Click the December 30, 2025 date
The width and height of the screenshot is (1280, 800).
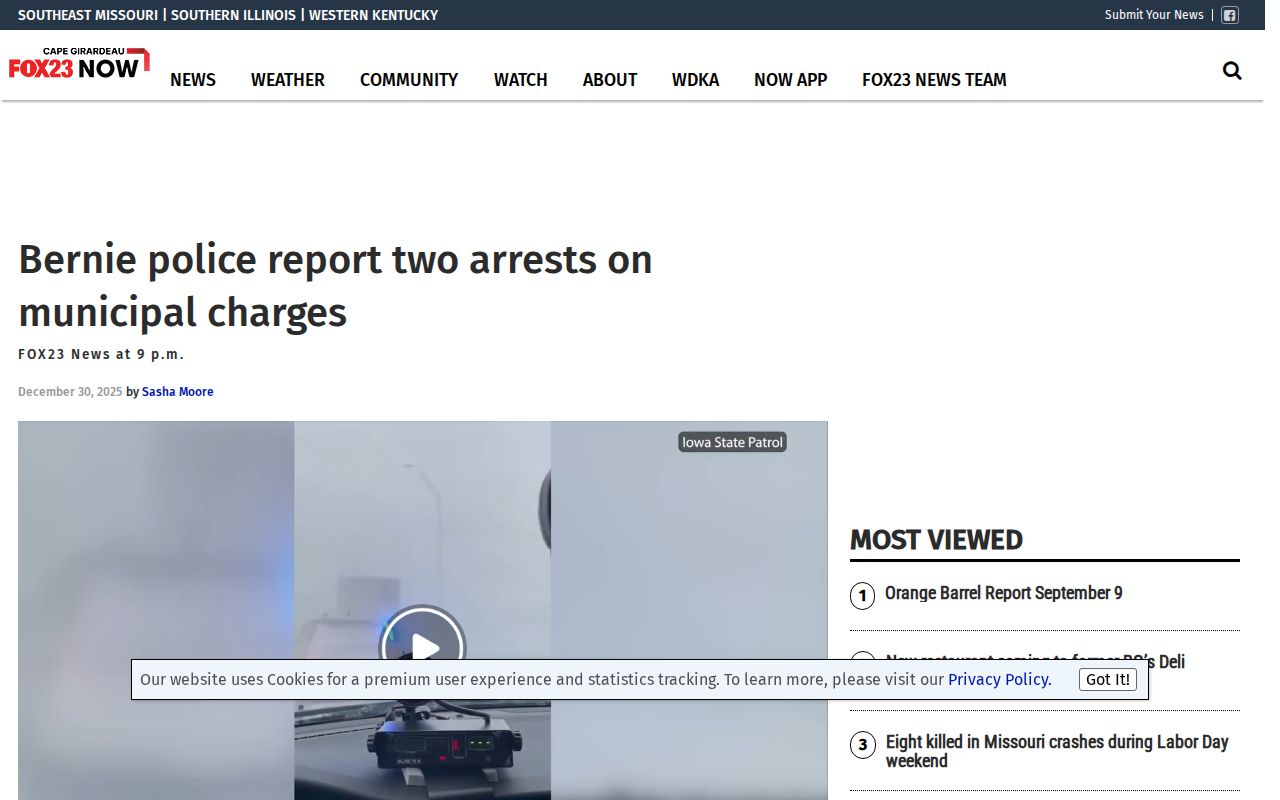pyautogui.click(x=70, y=392)
